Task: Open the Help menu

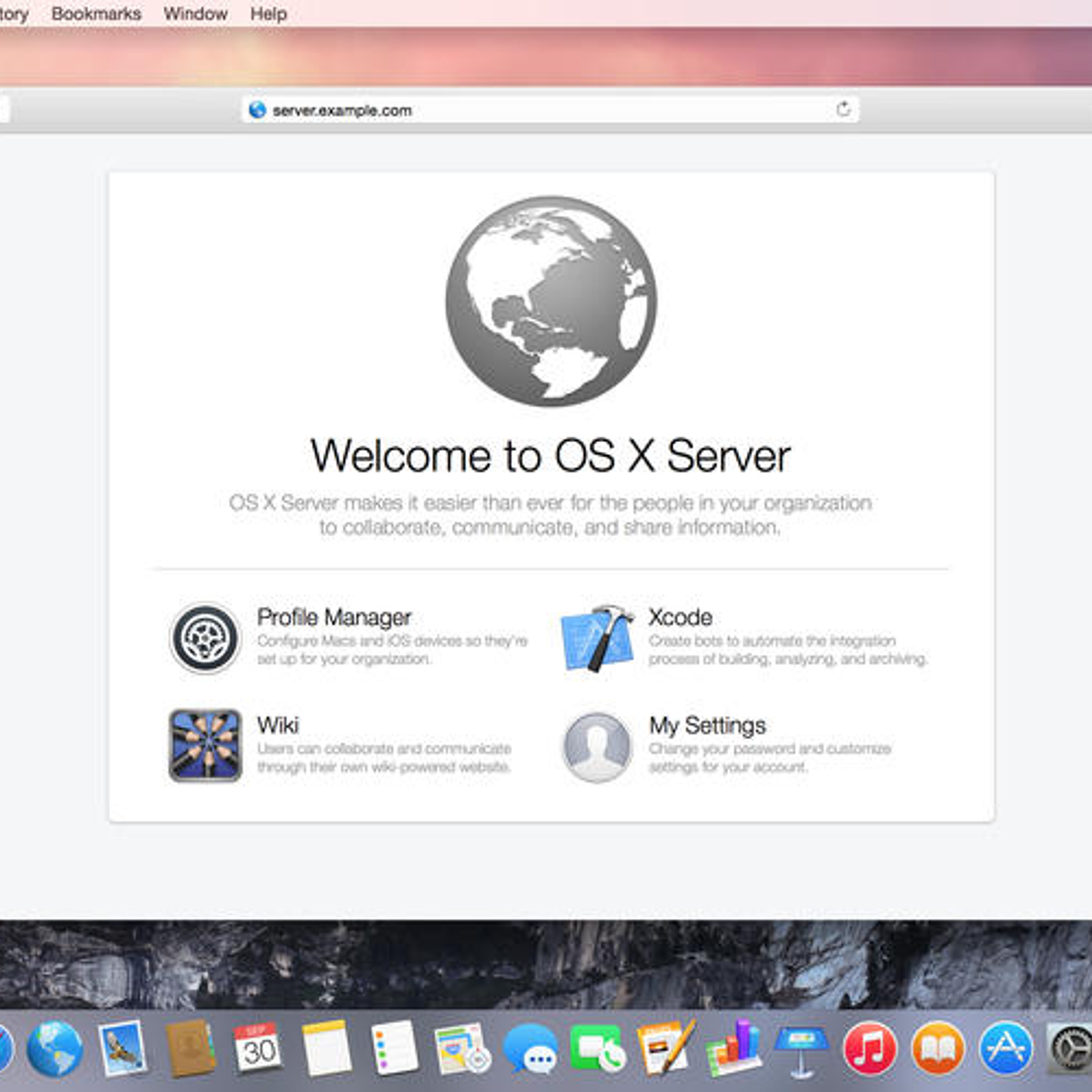Action: (268, 14)
